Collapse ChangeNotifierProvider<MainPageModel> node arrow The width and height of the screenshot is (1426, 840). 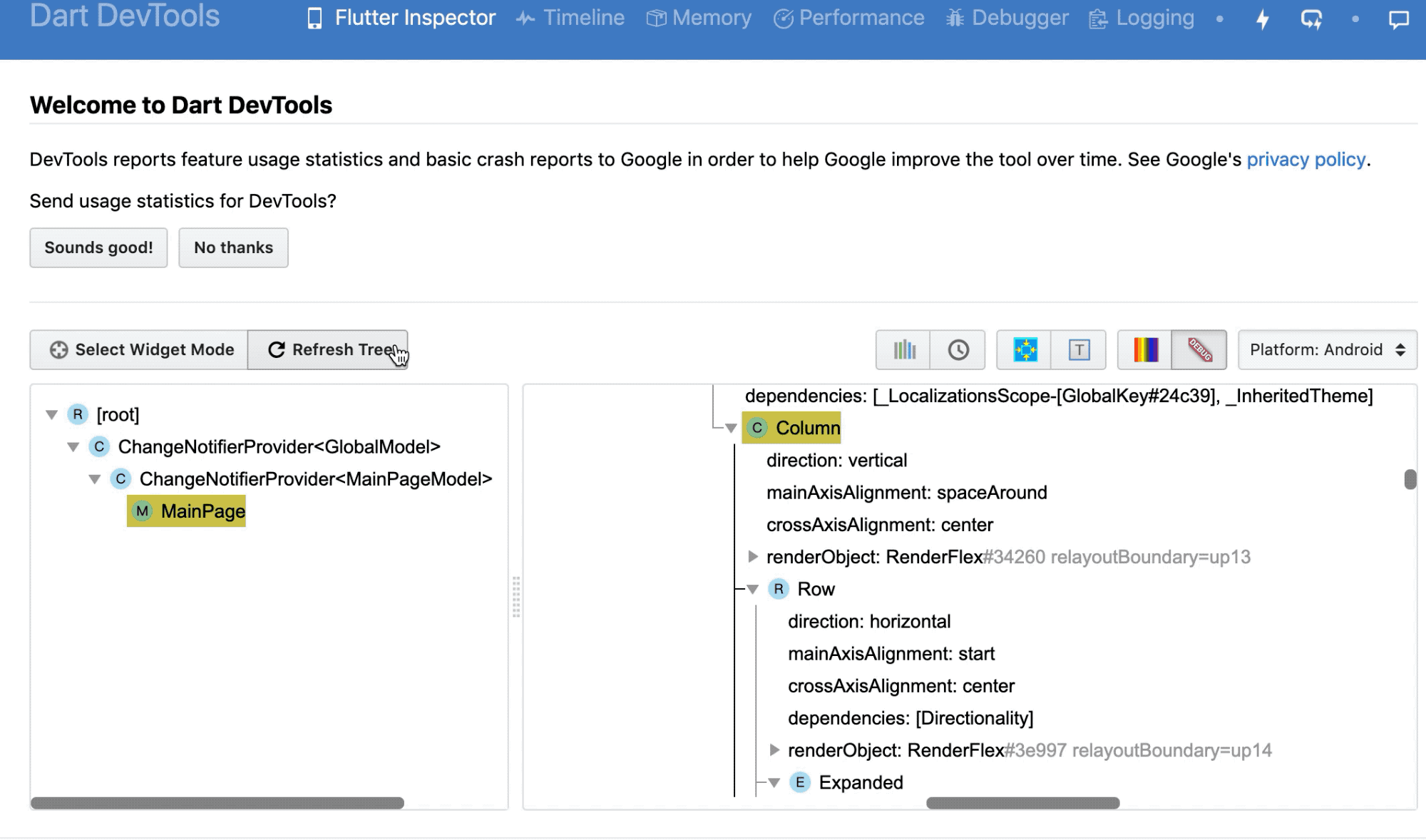[94, 479]
